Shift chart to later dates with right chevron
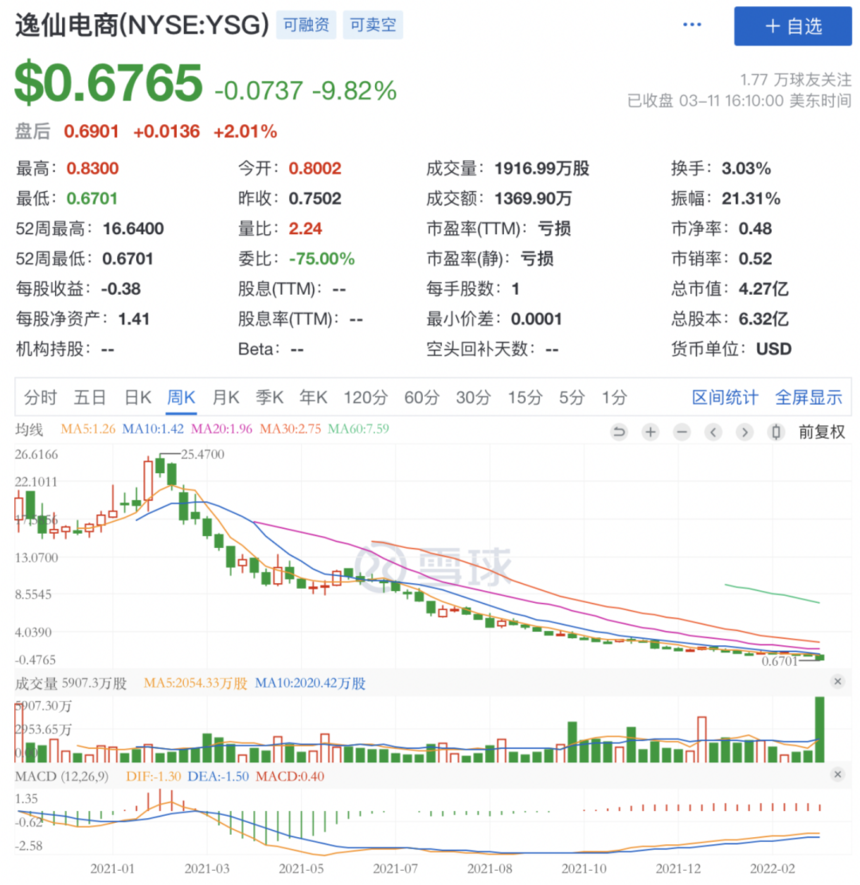 tap(745, 432)
